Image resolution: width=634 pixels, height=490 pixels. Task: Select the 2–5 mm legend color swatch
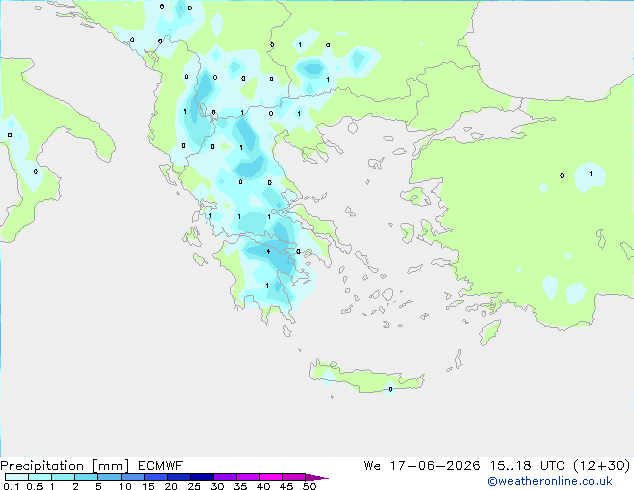click(x=86, y=477)
